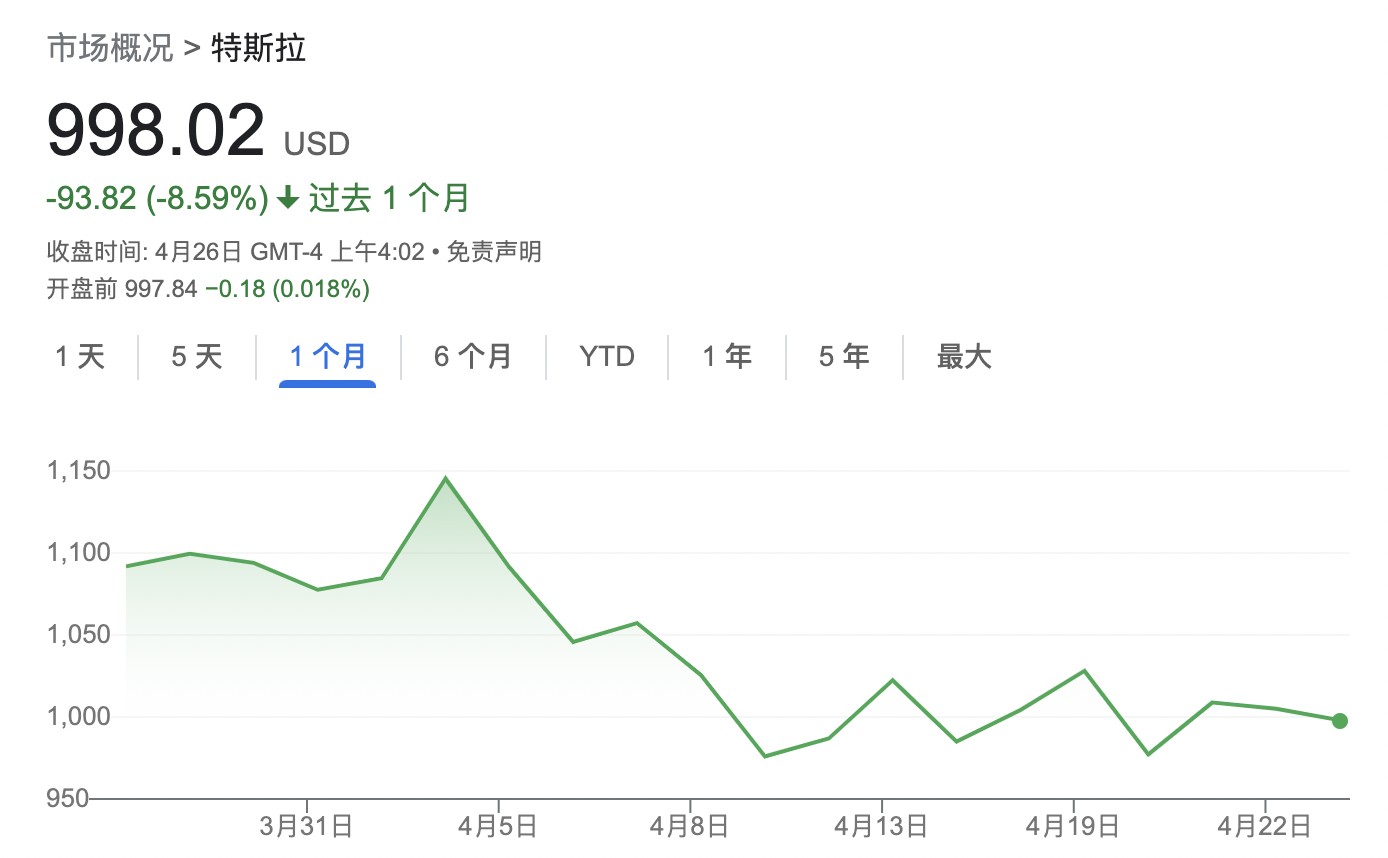Click the -93.82 (-8.59%) change text
Viewport: 1388px width, 858px height.
[157, 199]
